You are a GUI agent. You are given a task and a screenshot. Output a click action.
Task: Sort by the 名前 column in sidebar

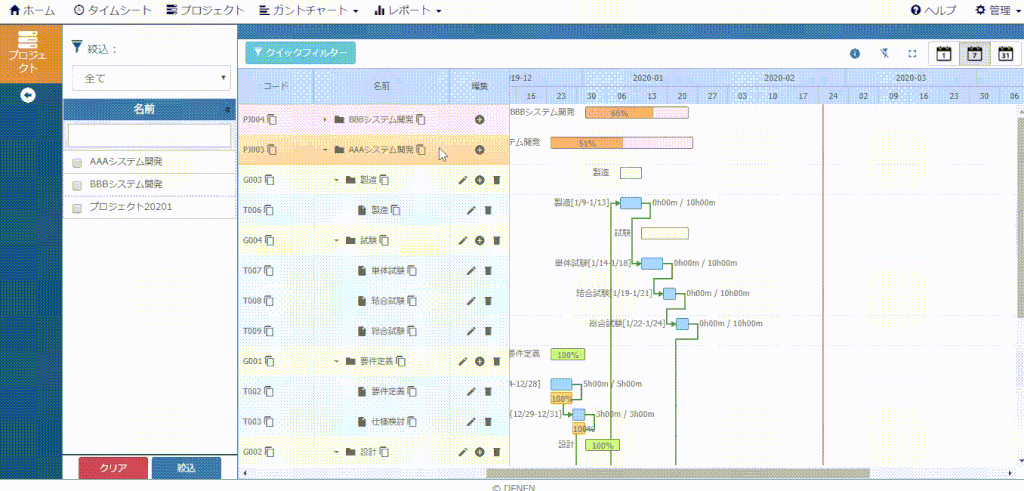pos(149,109)
